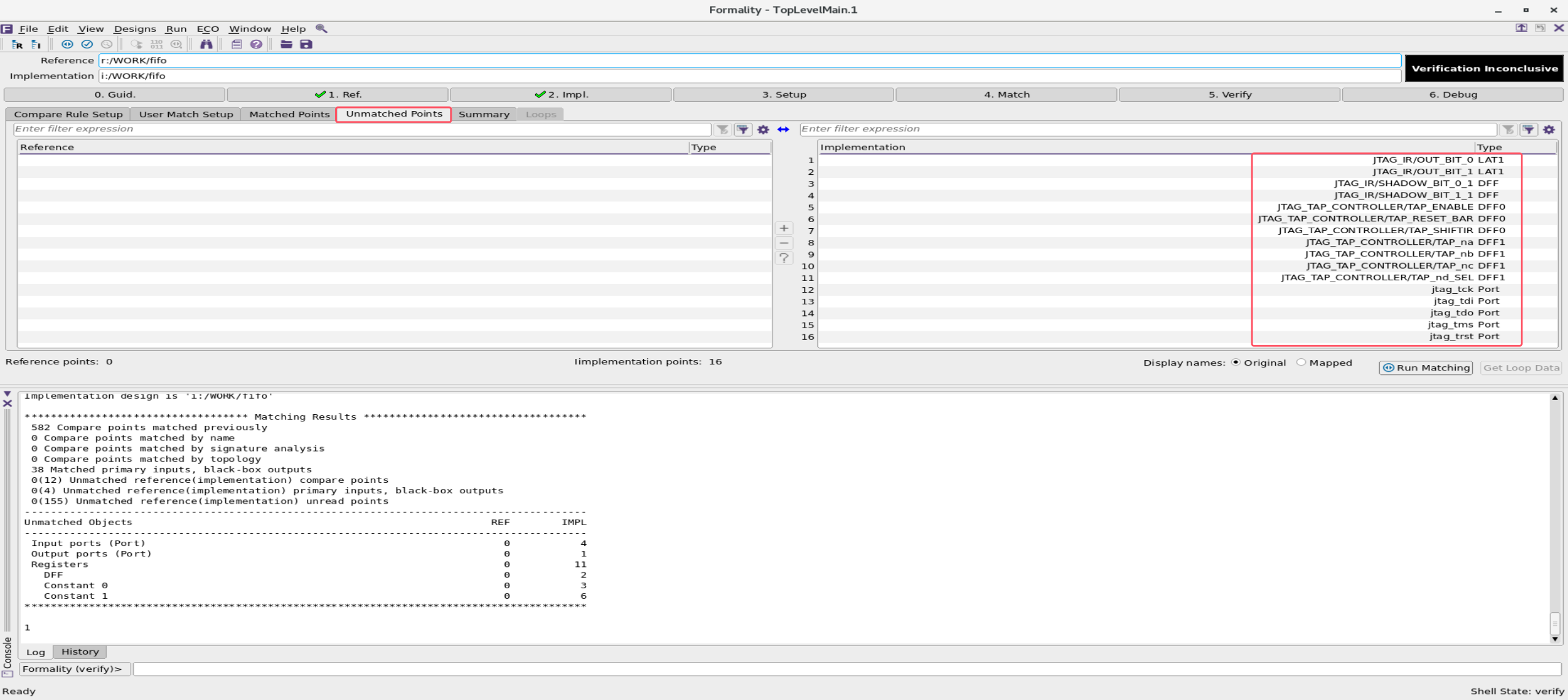Click the purple question mark Help icon
Image resolution: width=1568 pixels, height=700 pixels.
257,44
